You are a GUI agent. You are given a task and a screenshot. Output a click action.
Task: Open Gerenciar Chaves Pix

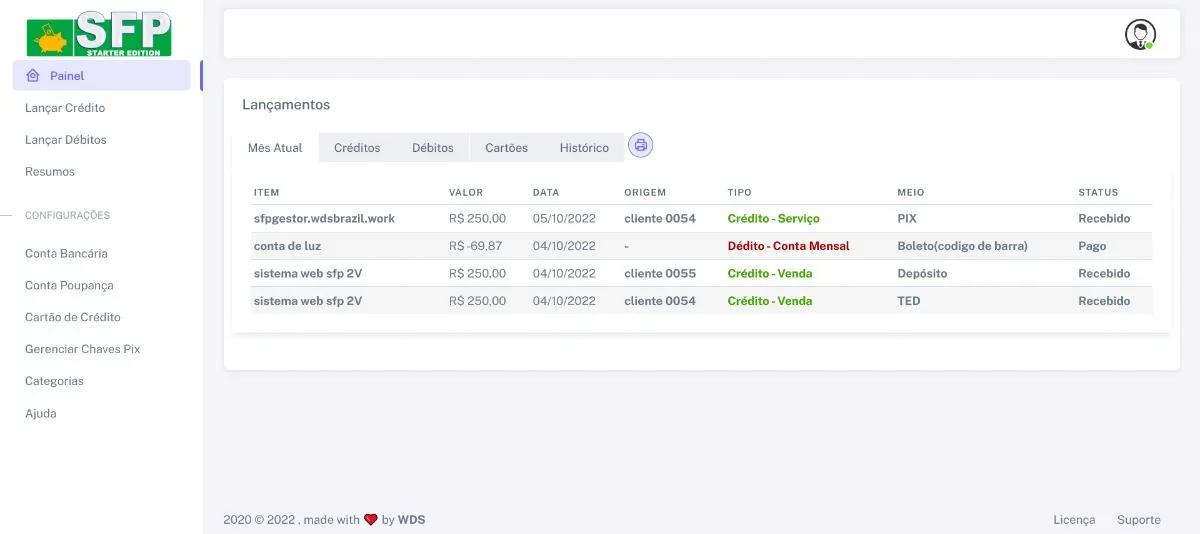click(x=82, y=350)
